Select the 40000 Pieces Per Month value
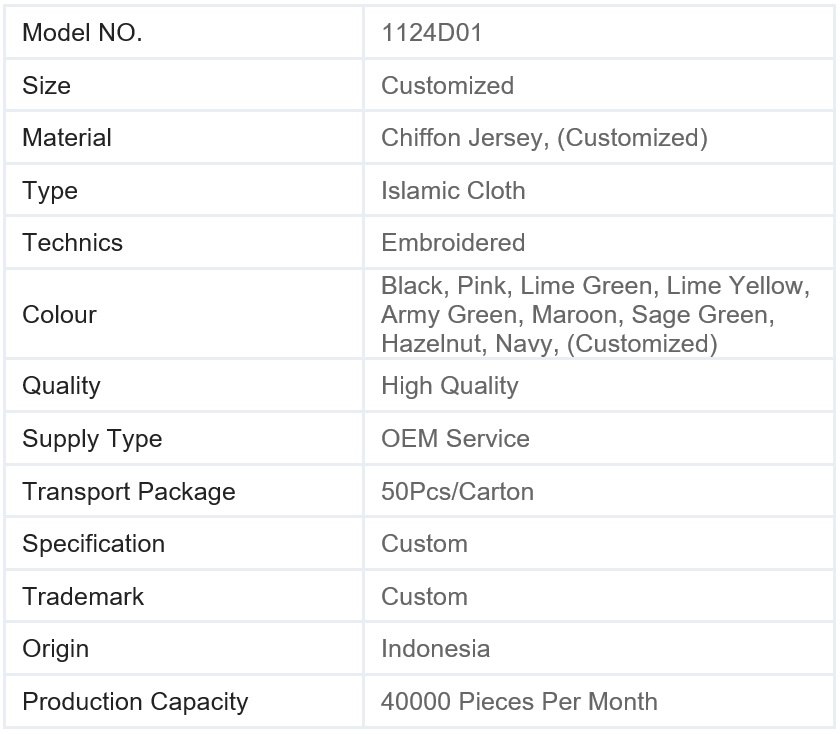 (x=519, y=702)
